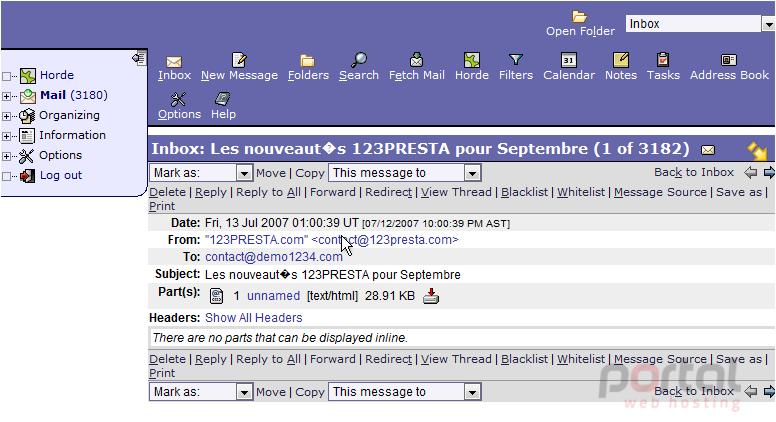Click the Information icon in sidebar
Viewport: 776px width, 422px height.
(x=27, y=136)
